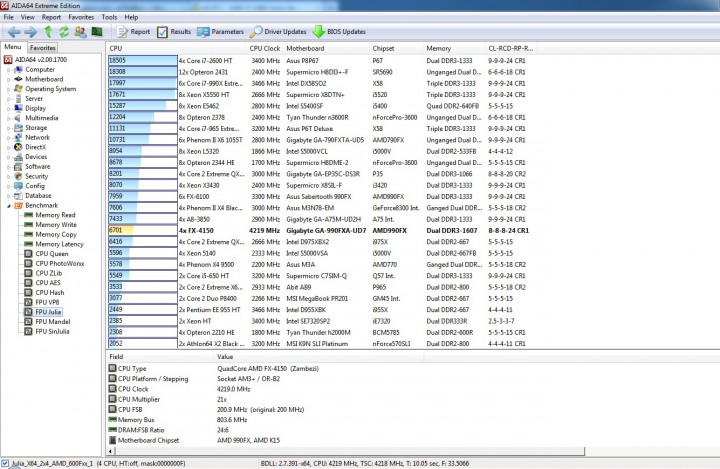Sort by the CPU Clock column header
720x469 pixels.
pos(265,48)
